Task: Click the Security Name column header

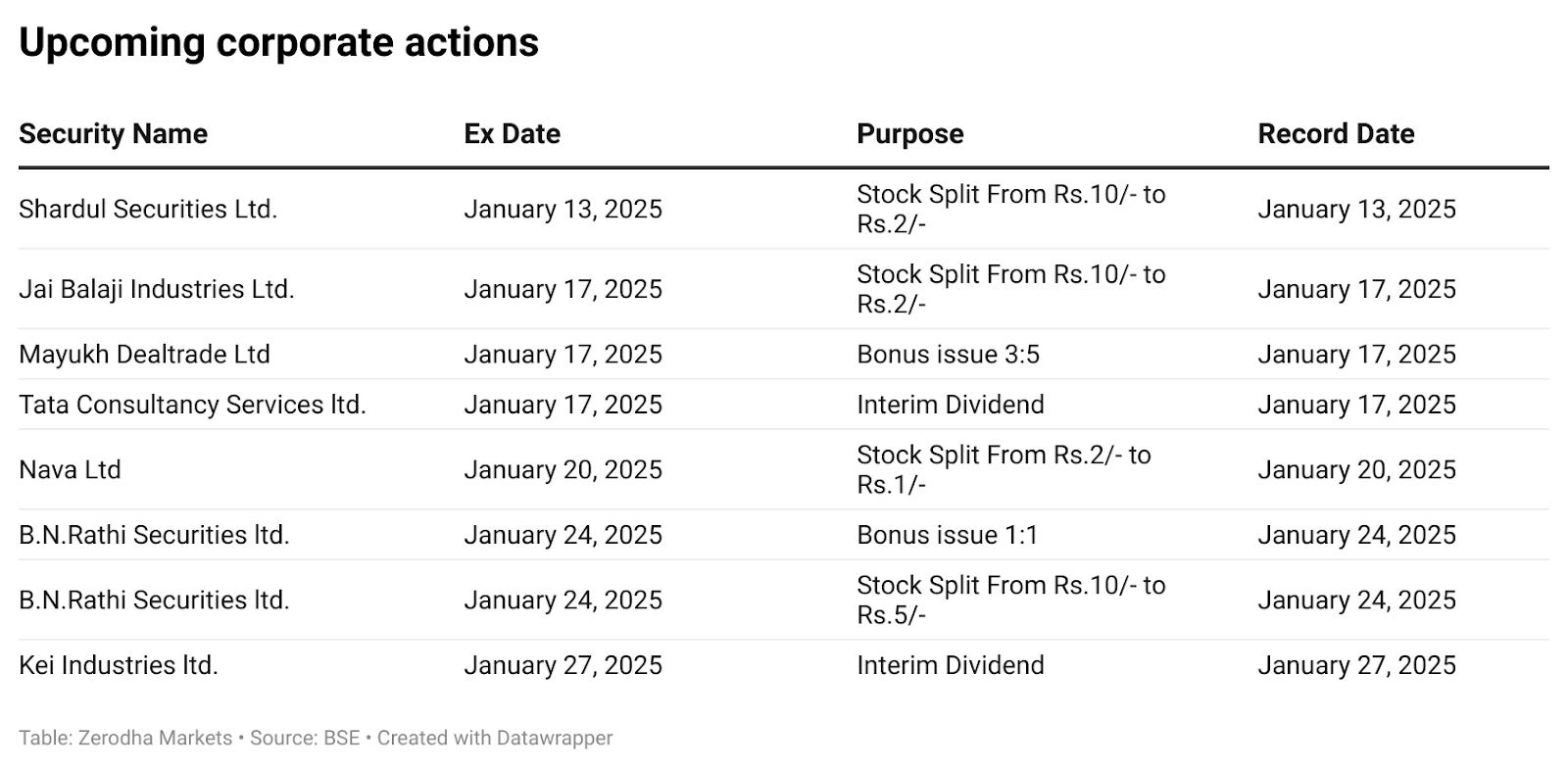Action: [113, 134]
